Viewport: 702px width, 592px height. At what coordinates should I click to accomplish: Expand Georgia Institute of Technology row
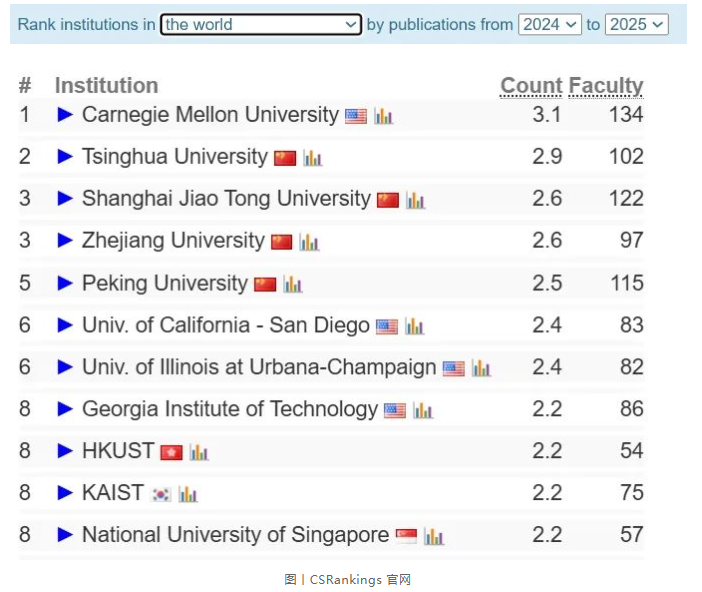65,409
